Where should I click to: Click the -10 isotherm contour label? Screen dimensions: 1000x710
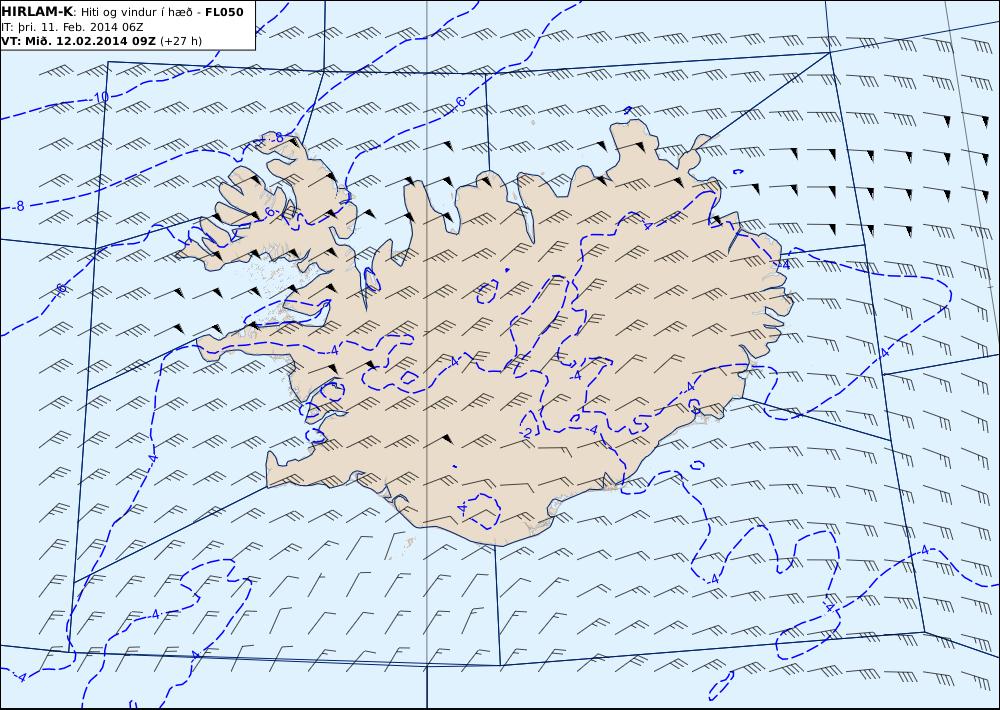point(99,98)
